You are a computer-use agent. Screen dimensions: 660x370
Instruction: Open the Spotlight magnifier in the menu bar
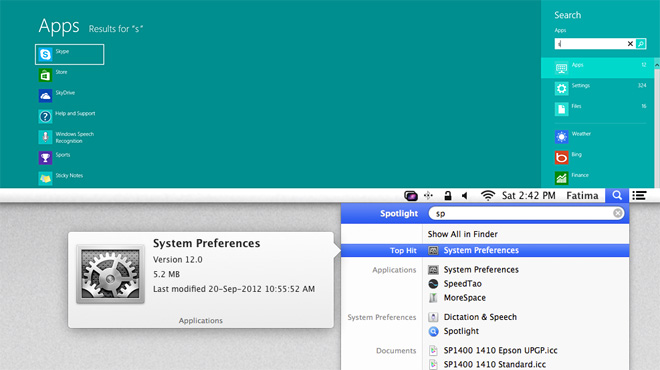point(617,195)
